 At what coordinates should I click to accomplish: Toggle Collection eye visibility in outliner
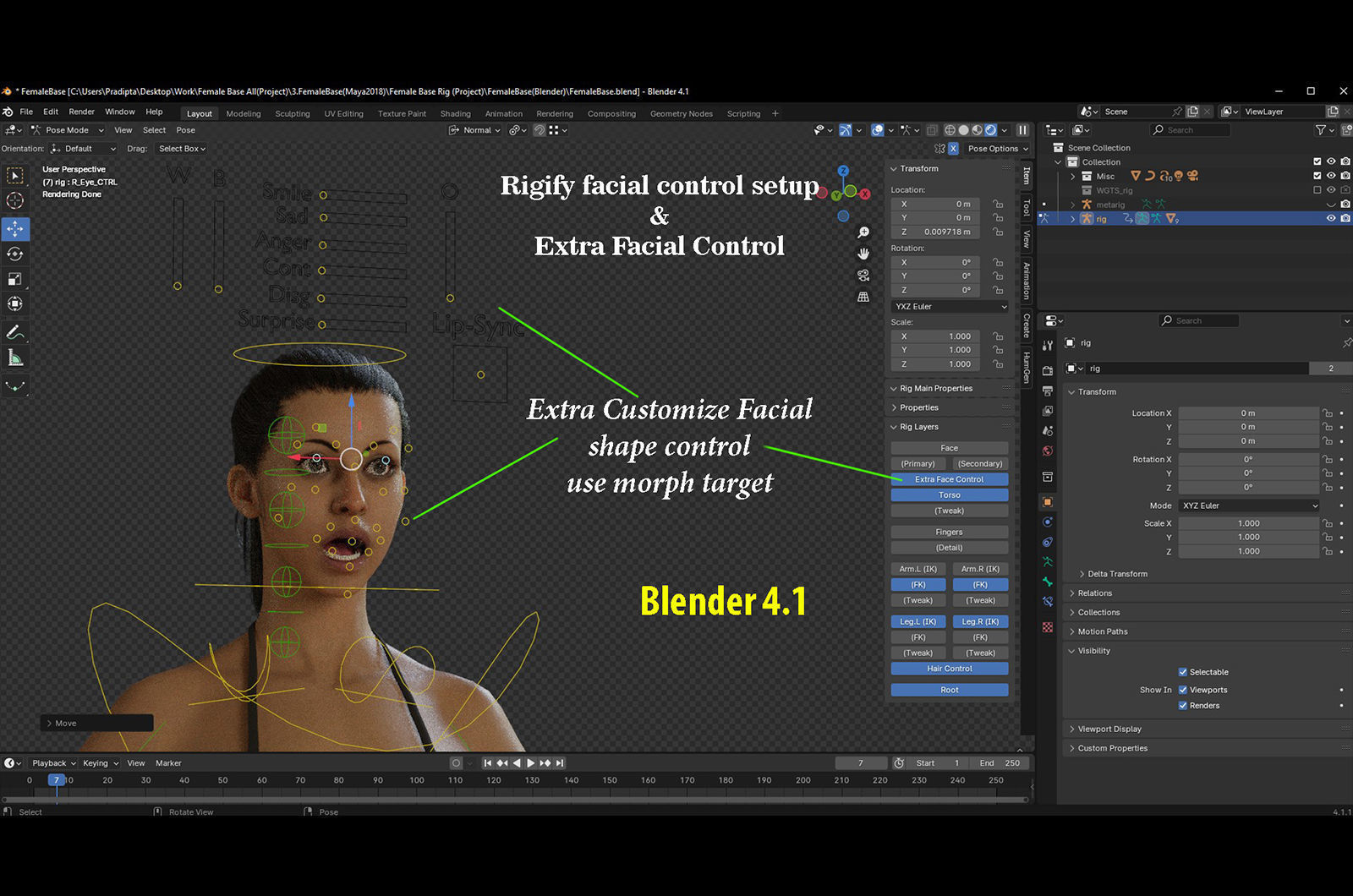coord(1331,161)
